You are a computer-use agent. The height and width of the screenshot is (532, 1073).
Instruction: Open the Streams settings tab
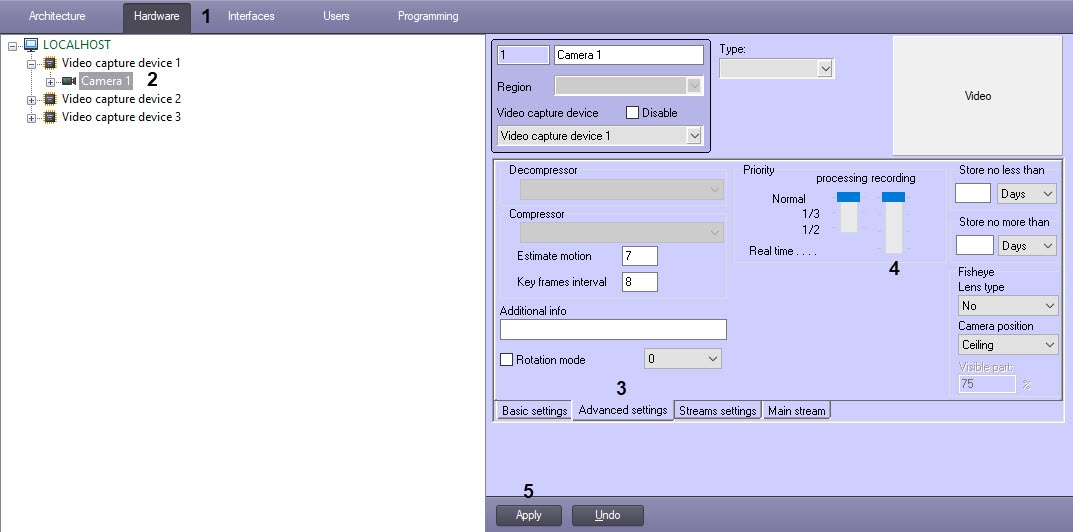point(717,411)
